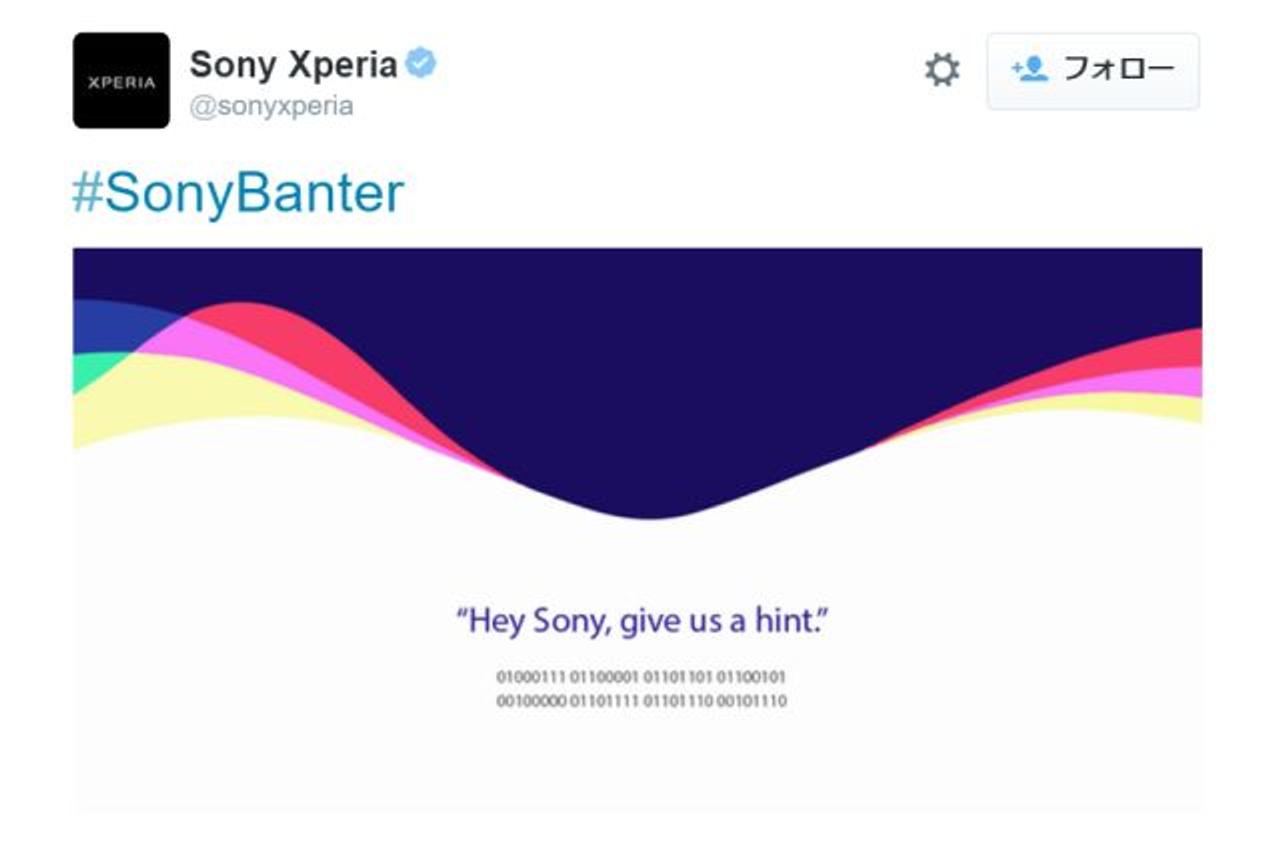Click the "Hey Sony, give us a hint." text
Image resolution: width=1280 pixels, height=848 pixels.
642,621
